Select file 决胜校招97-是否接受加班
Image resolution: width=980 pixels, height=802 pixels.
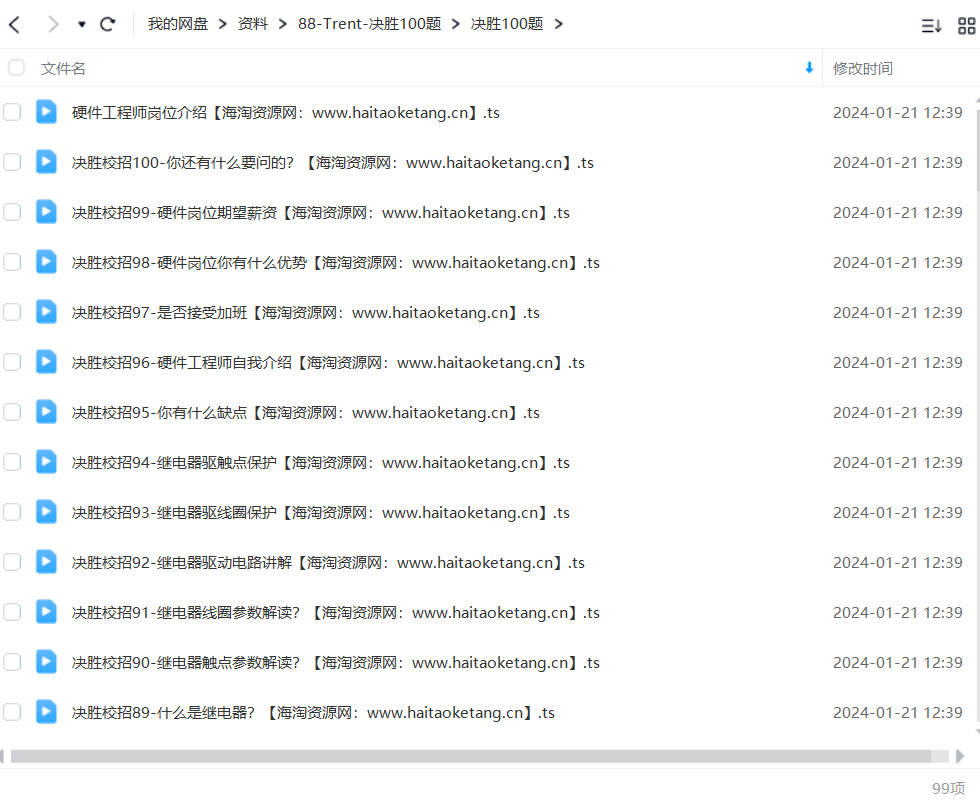tap(306, 313)
